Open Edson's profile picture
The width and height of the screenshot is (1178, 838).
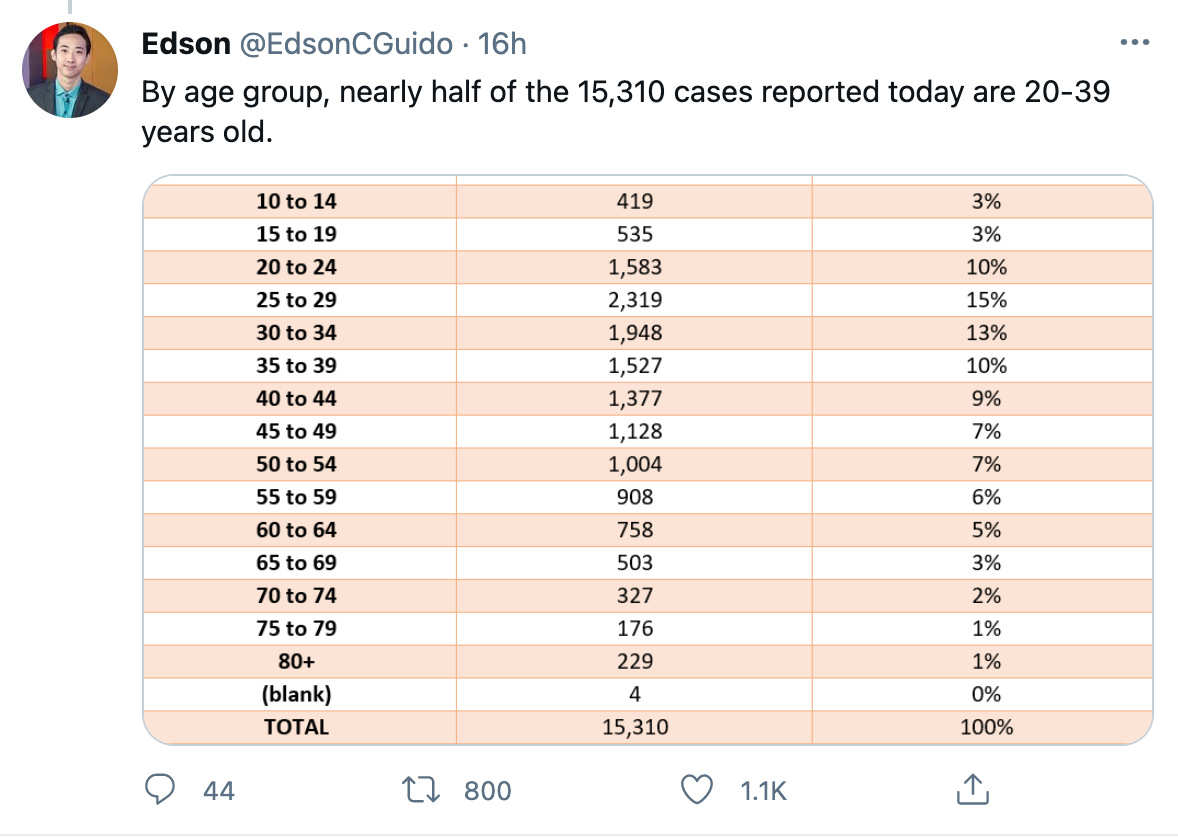(70, 70)
